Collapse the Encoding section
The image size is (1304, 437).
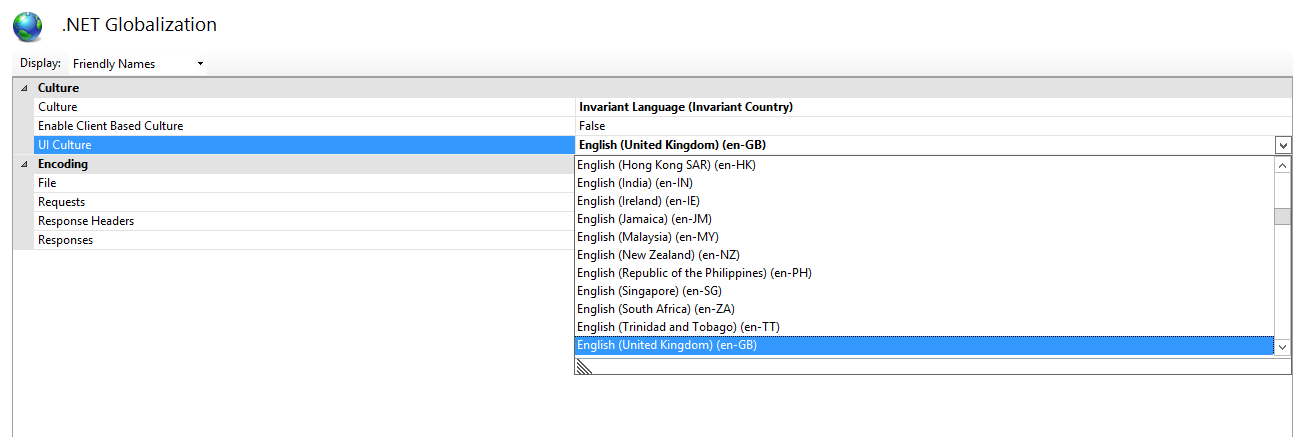pyautogui.click(x=24, y=164)
